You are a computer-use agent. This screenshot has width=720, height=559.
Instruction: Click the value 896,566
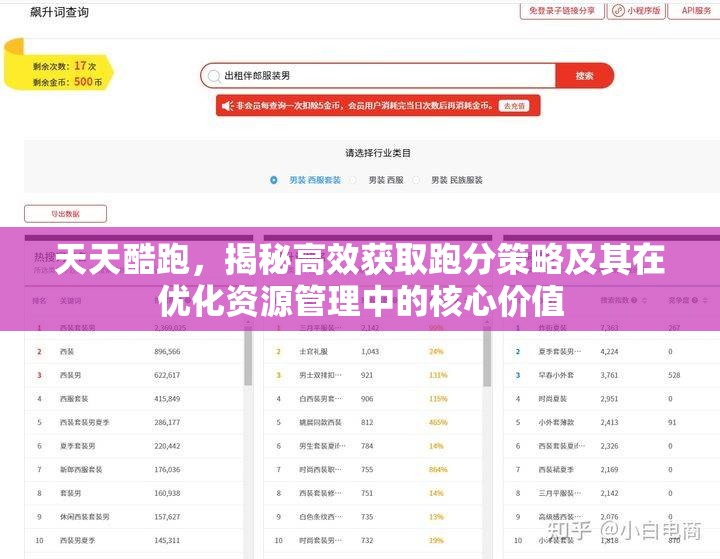[x=167, y=351]
